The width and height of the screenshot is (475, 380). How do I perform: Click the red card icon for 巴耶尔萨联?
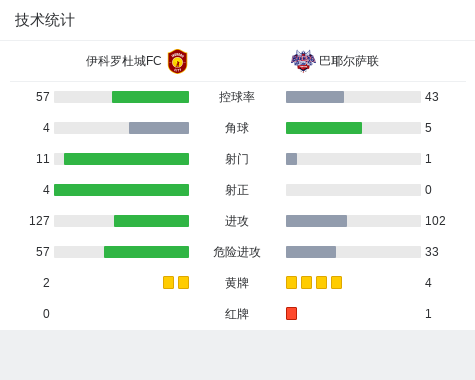tap(291, 314)
